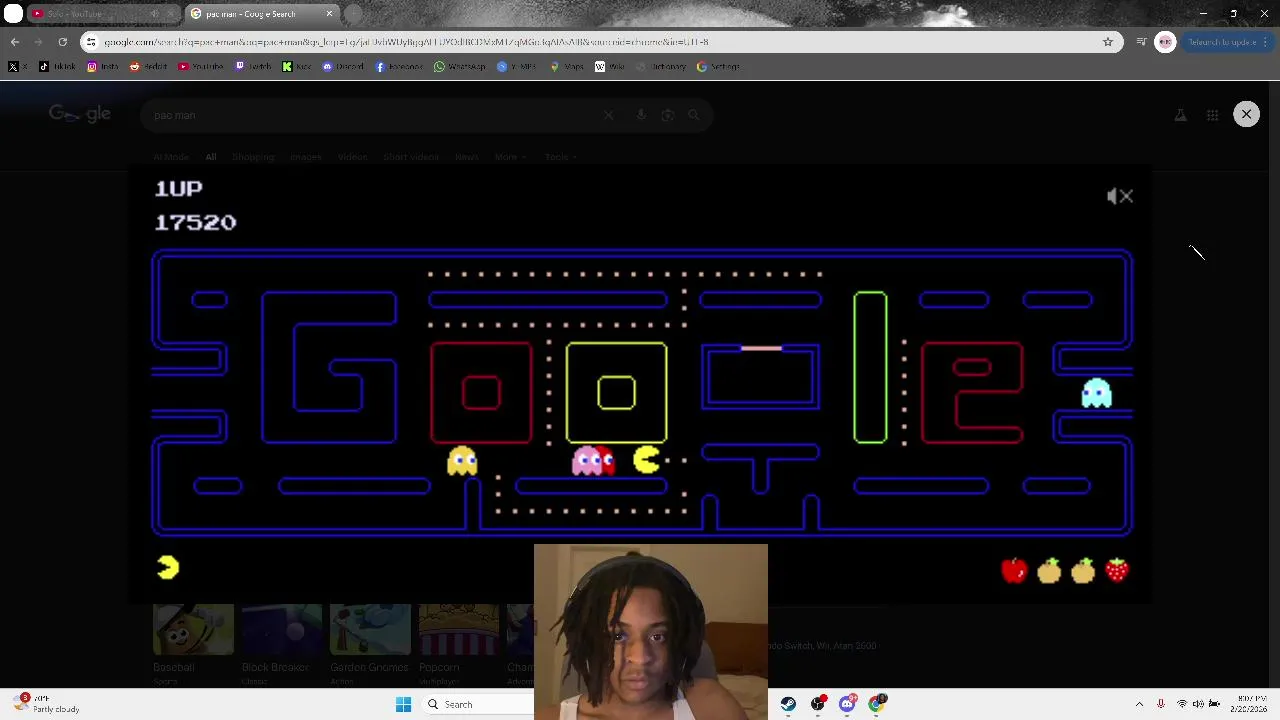Viewport: 1280px width, 720px height.
Task: Open Search Labs flask icon
Action: coord(1180,115)
